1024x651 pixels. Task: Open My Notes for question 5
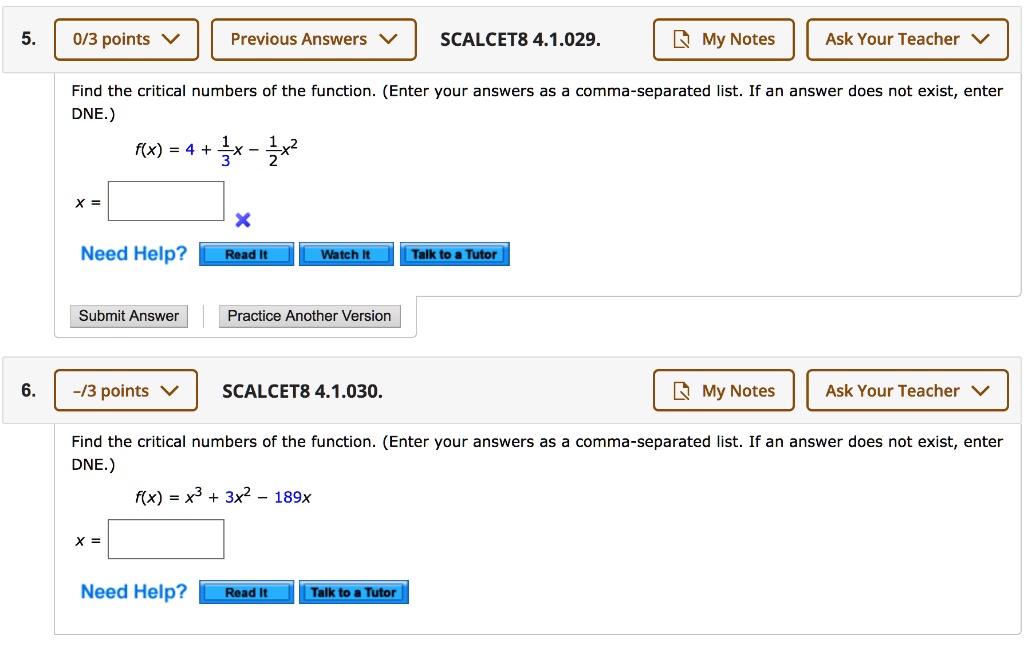pos(723,39)
